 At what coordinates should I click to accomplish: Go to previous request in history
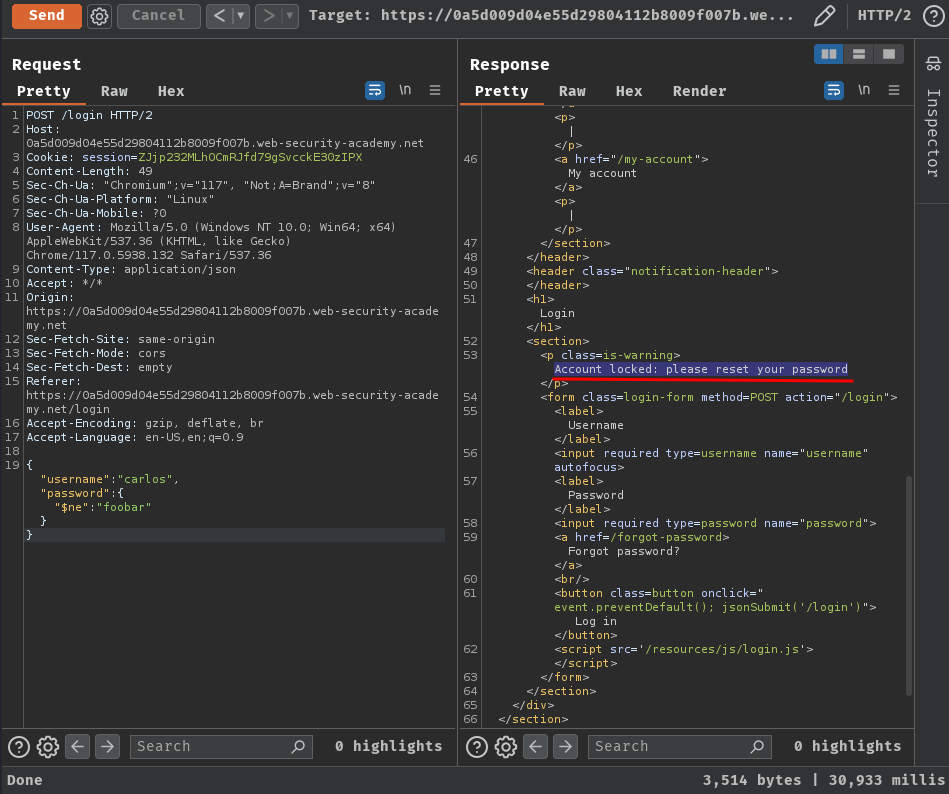220,15
